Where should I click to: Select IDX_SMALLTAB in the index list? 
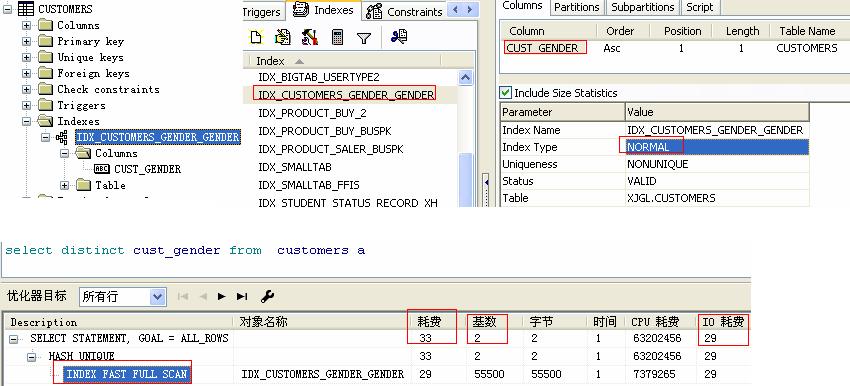pyautogui.click(x=294, y=167)
